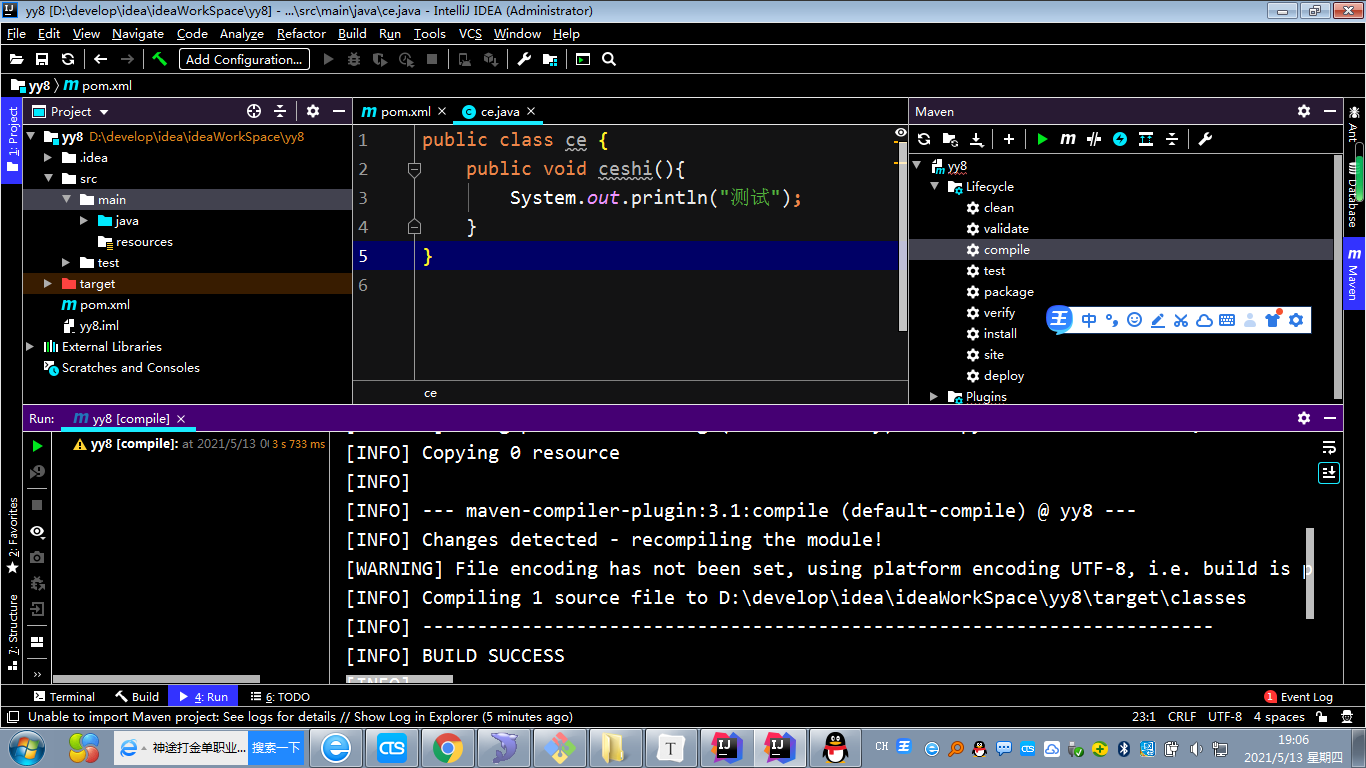Change UTF-8 file encoding in status bar

1225,717
